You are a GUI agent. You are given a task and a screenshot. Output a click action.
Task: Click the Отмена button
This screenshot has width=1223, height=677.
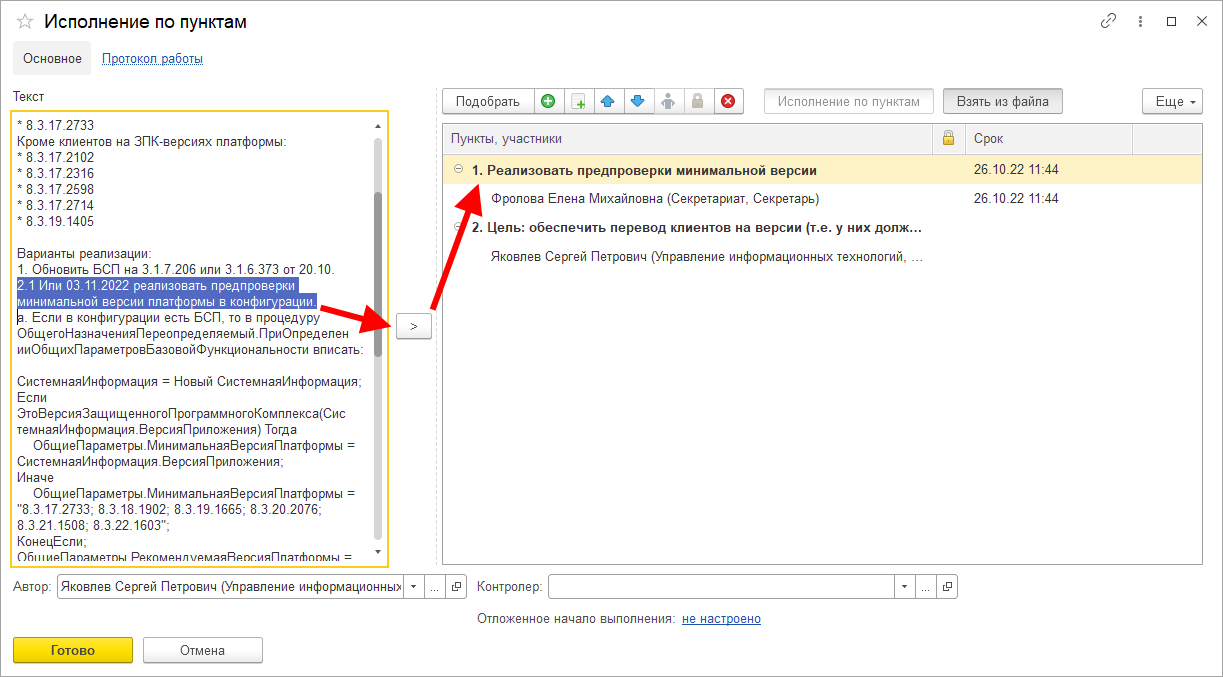(x=202, y=650)
